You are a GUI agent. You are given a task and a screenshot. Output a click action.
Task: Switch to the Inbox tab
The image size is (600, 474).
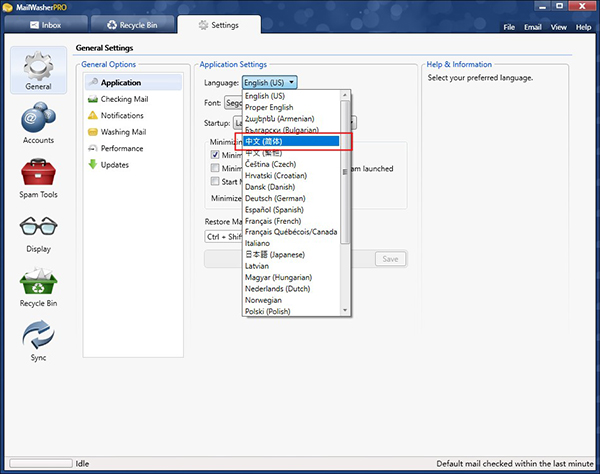(x=47, y=23)
